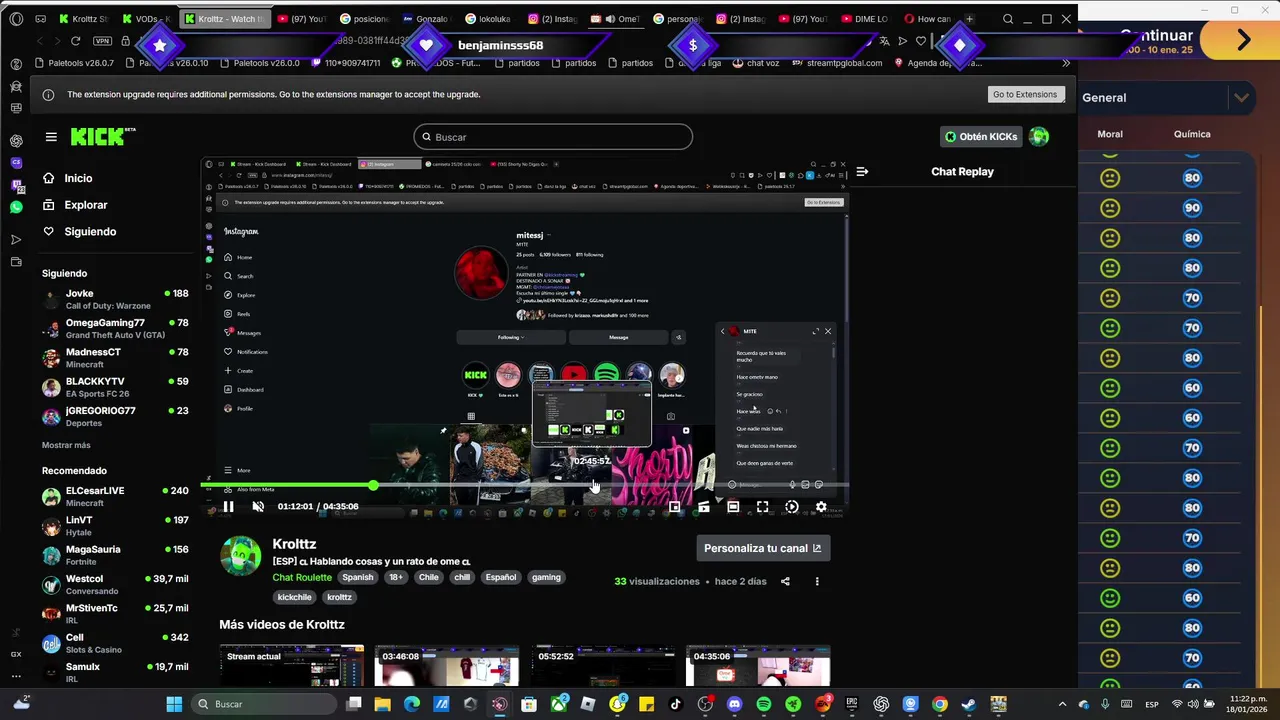Open Paletools v26.0.7 bookmark
This screenshot has width=1280, height=720.
(x=74, y=63)
